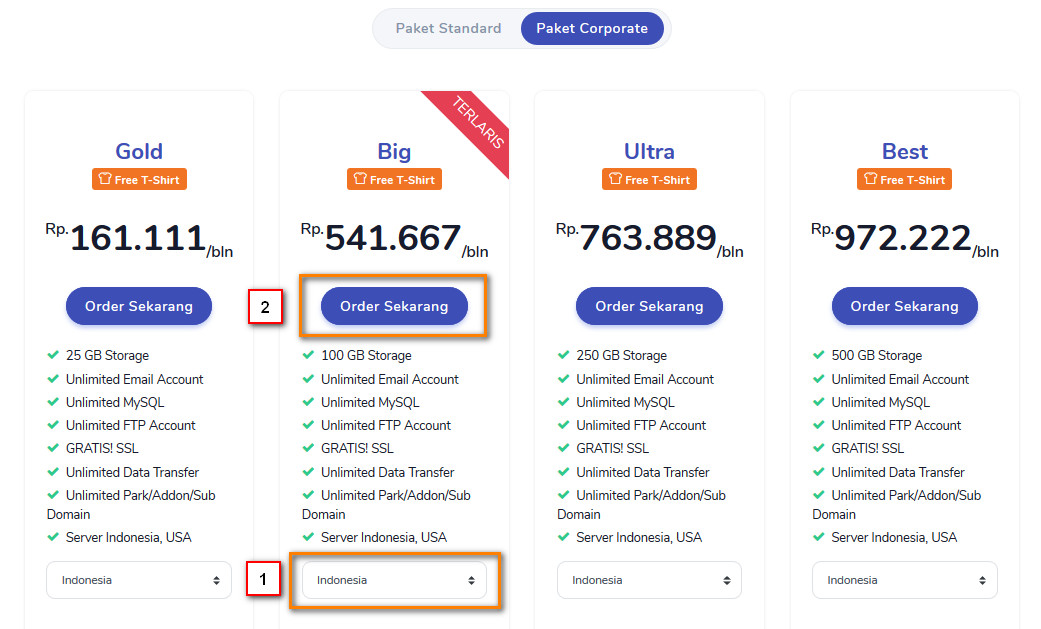Click the checkmark beside GRATIS! SSL under Ultra
The height and width of the screenshot is (629, 1041).
click(x=561, y=448)
